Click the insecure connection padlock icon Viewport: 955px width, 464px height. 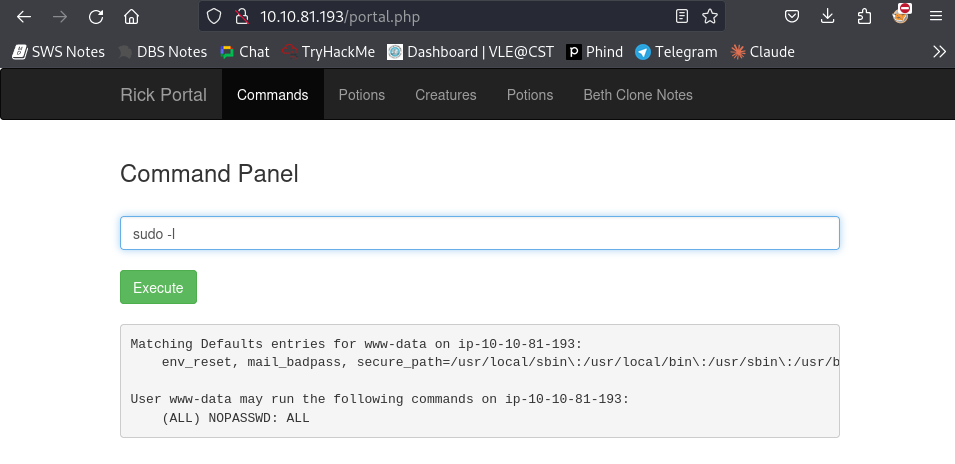click(242, 16)
